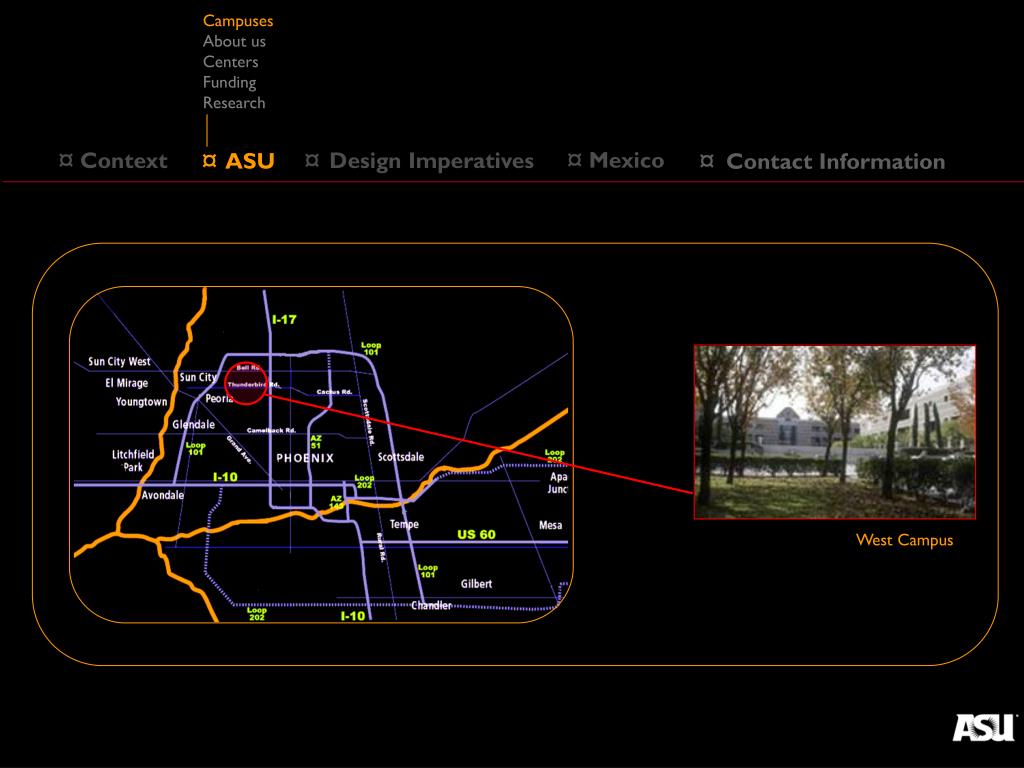Open the Research submenu link
This screenshot has height=768, width=1024.
click(x=234, y=103)
